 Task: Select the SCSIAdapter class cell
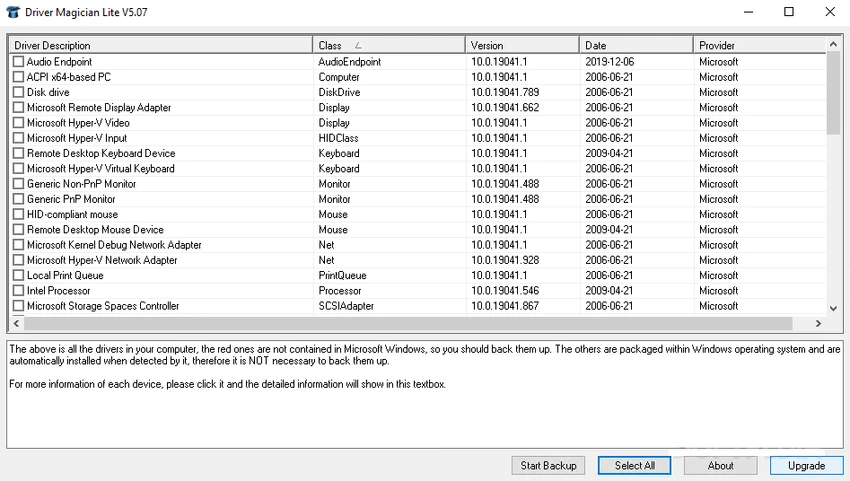pos(346,306)
